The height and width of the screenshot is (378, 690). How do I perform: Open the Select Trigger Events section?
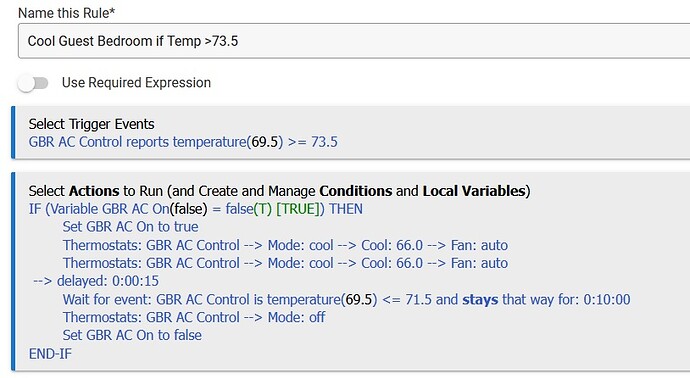point(92,124)
